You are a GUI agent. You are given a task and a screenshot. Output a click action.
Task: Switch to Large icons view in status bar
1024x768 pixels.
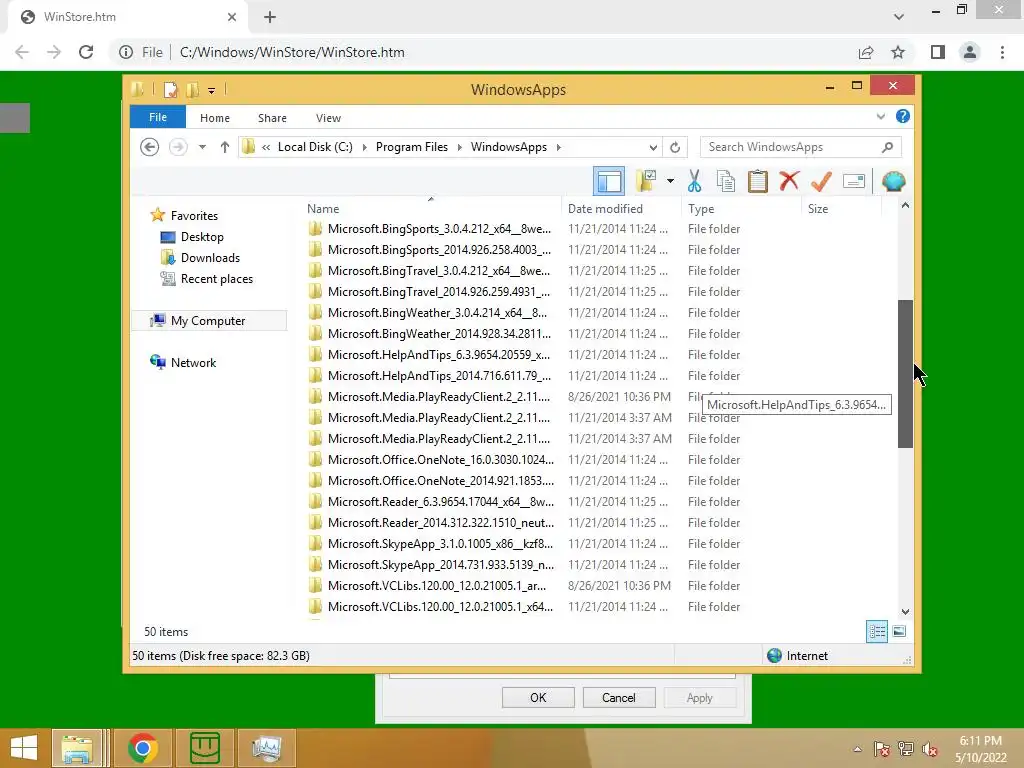point(899,631)
